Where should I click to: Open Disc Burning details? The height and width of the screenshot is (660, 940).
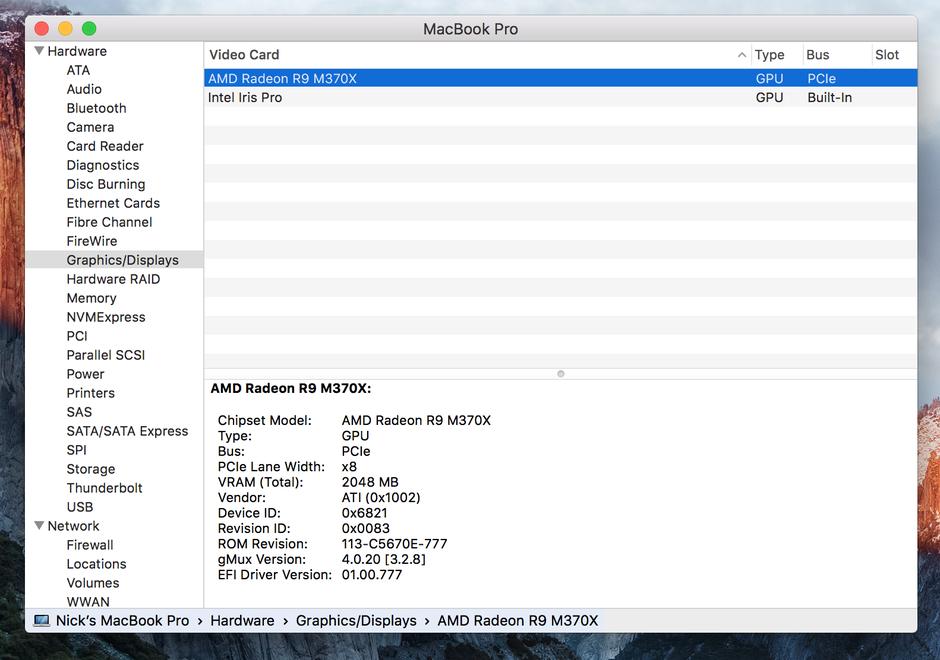(x=106, y=184)
